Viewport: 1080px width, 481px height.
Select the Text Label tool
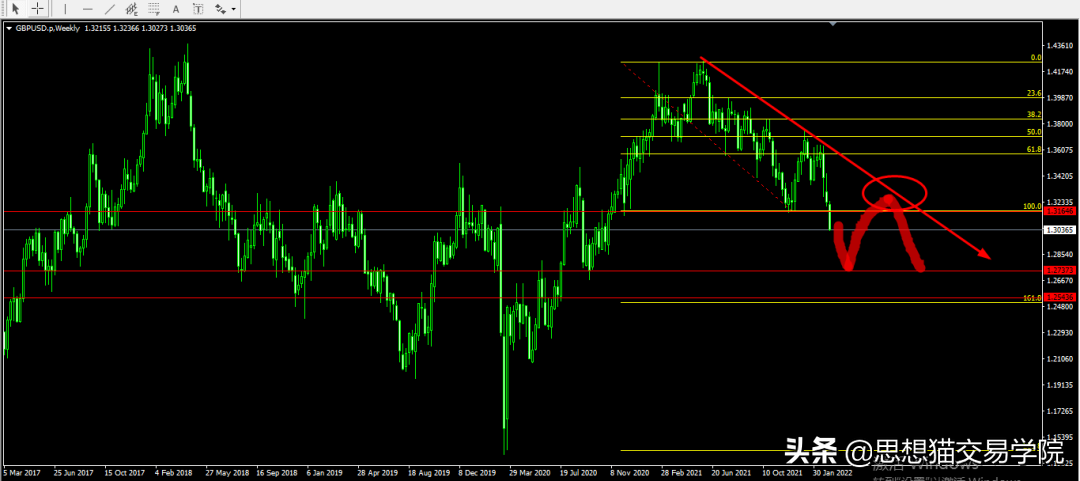coord(198,9)
